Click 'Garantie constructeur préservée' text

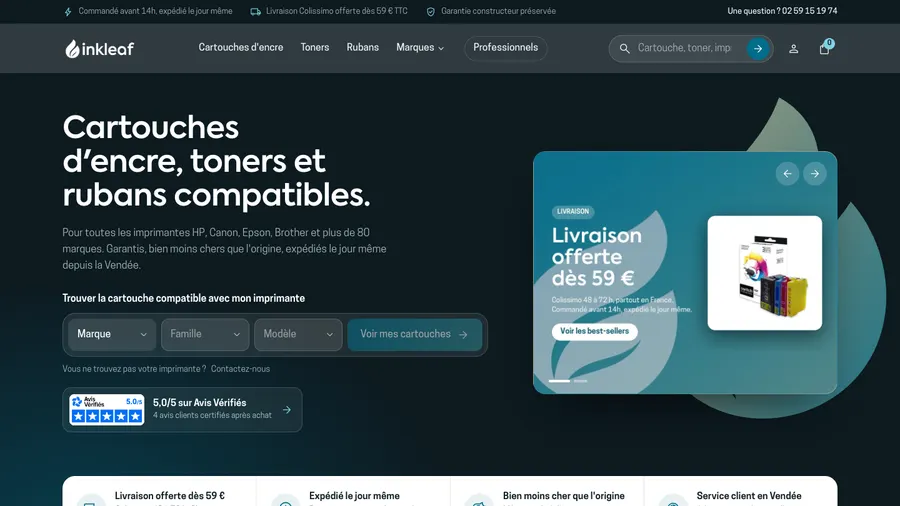pos(498,11)
